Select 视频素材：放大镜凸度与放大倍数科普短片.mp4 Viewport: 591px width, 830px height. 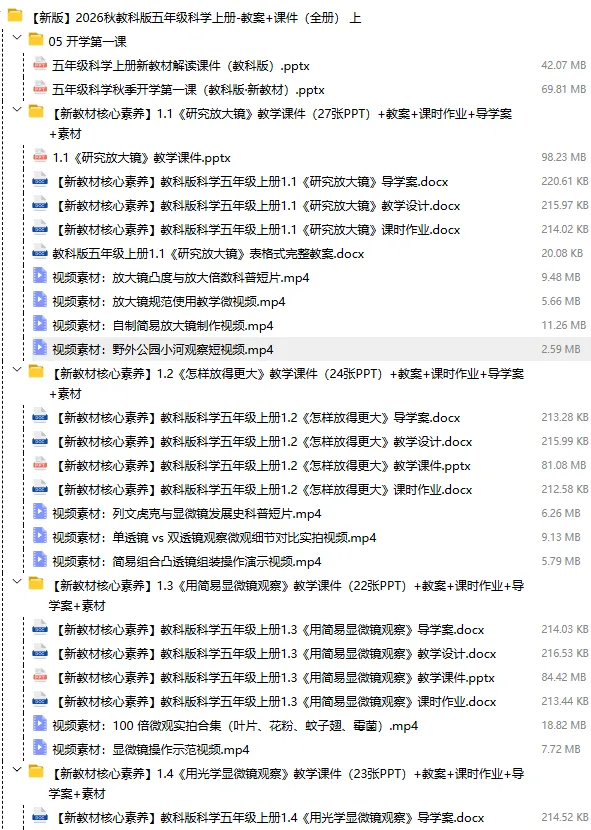tap(181, 277)
